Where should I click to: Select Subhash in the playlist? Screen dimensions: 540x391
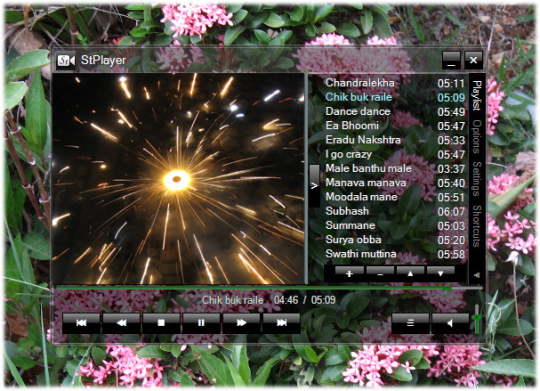pyautogui.click(x=395, y=211)
